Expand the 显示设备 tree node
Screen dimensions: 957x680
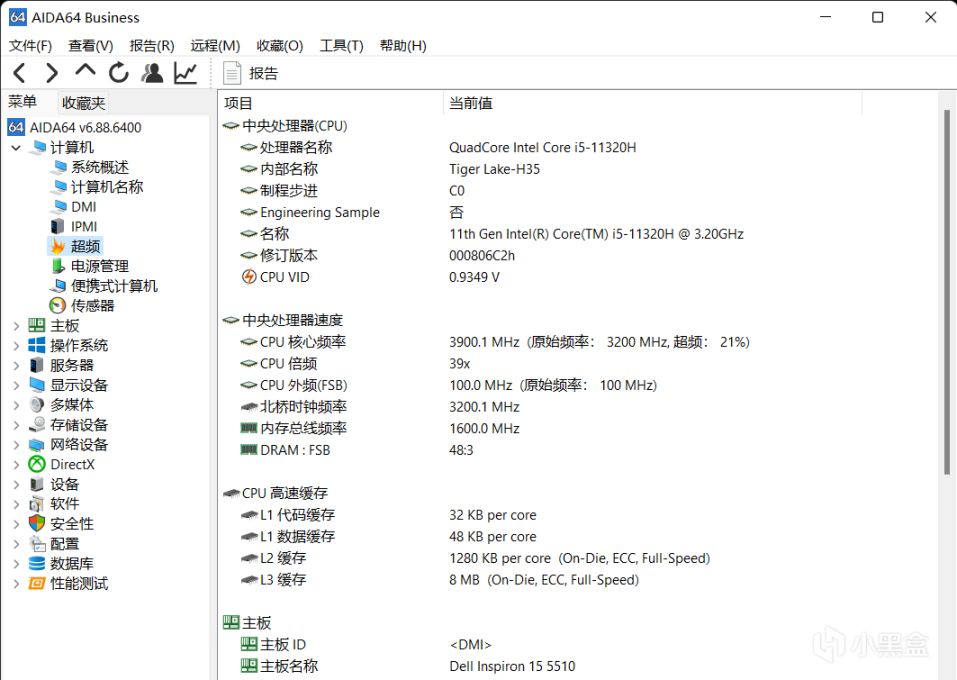[x=16, y=385]
